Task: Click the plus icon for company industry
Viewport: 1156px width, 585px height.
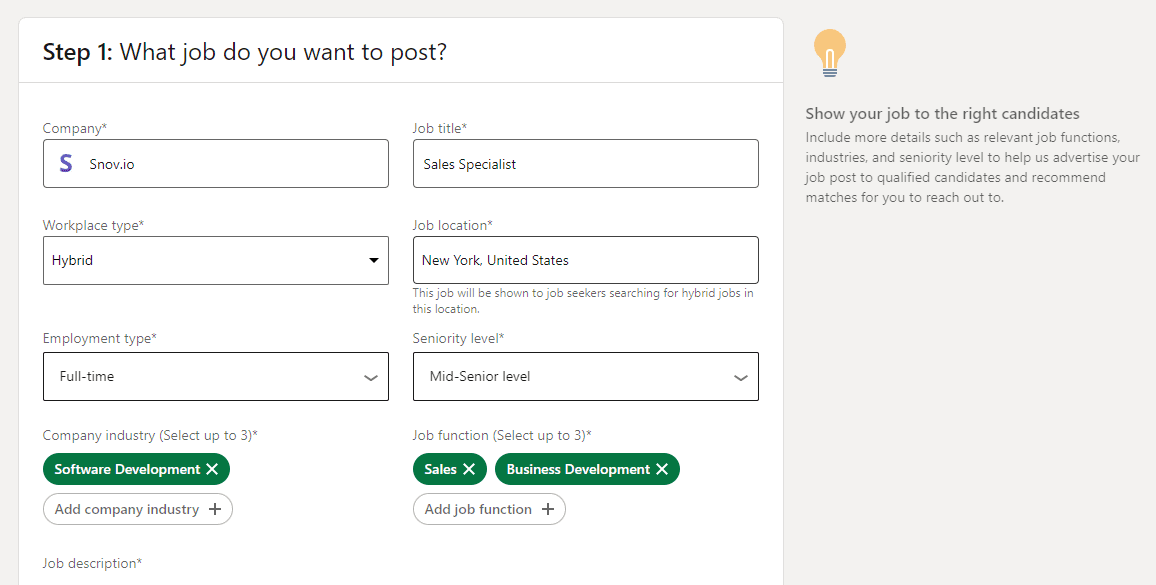Action: click(215, 509)
